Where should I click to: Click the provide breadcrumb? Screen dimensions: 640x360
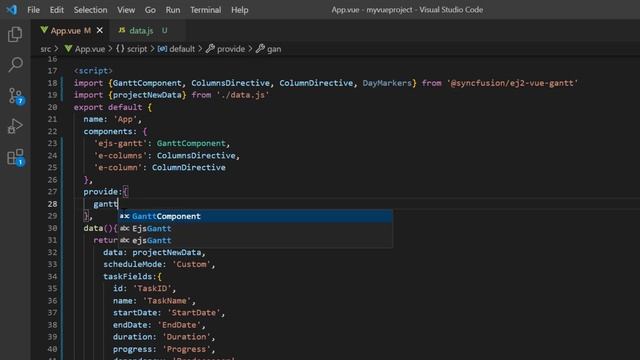point(226,49)
